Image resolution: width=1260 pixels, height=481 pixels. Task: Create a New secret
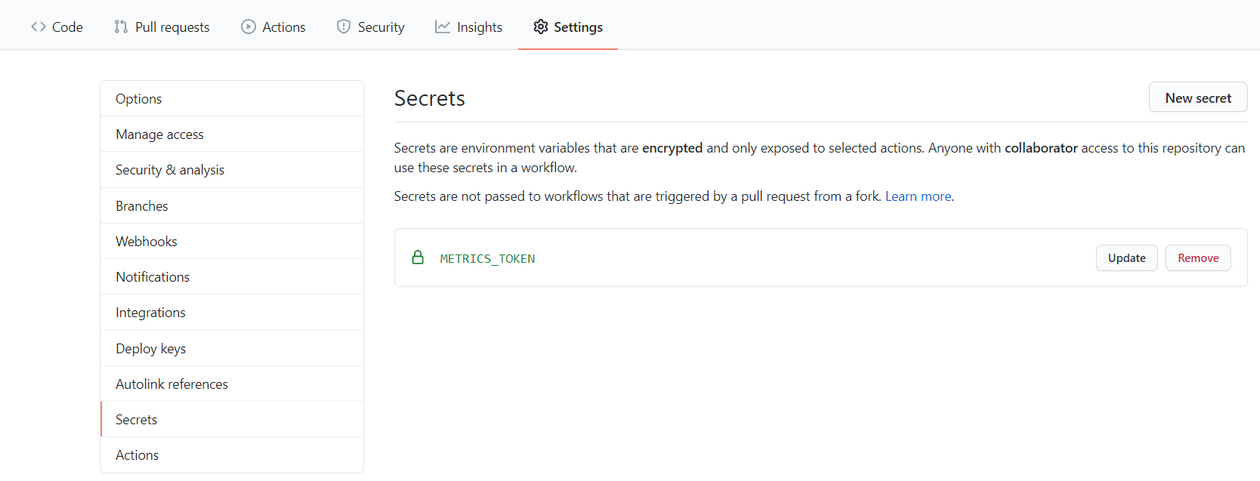click(x=1198, y=98)
